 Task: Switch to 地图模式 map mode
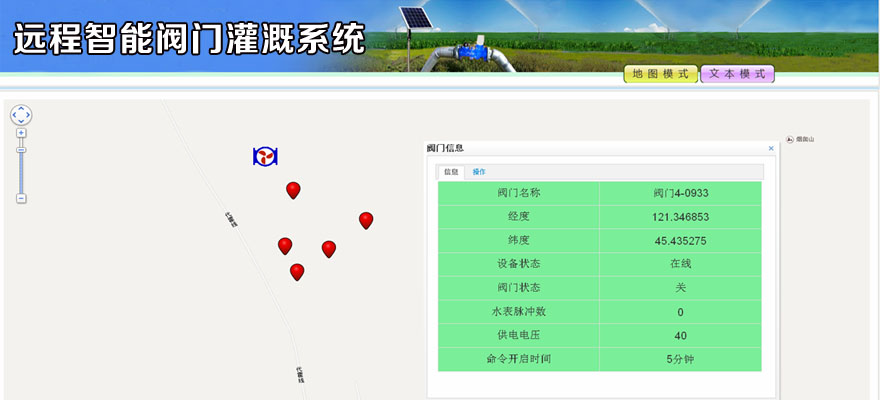coord(660,75)
